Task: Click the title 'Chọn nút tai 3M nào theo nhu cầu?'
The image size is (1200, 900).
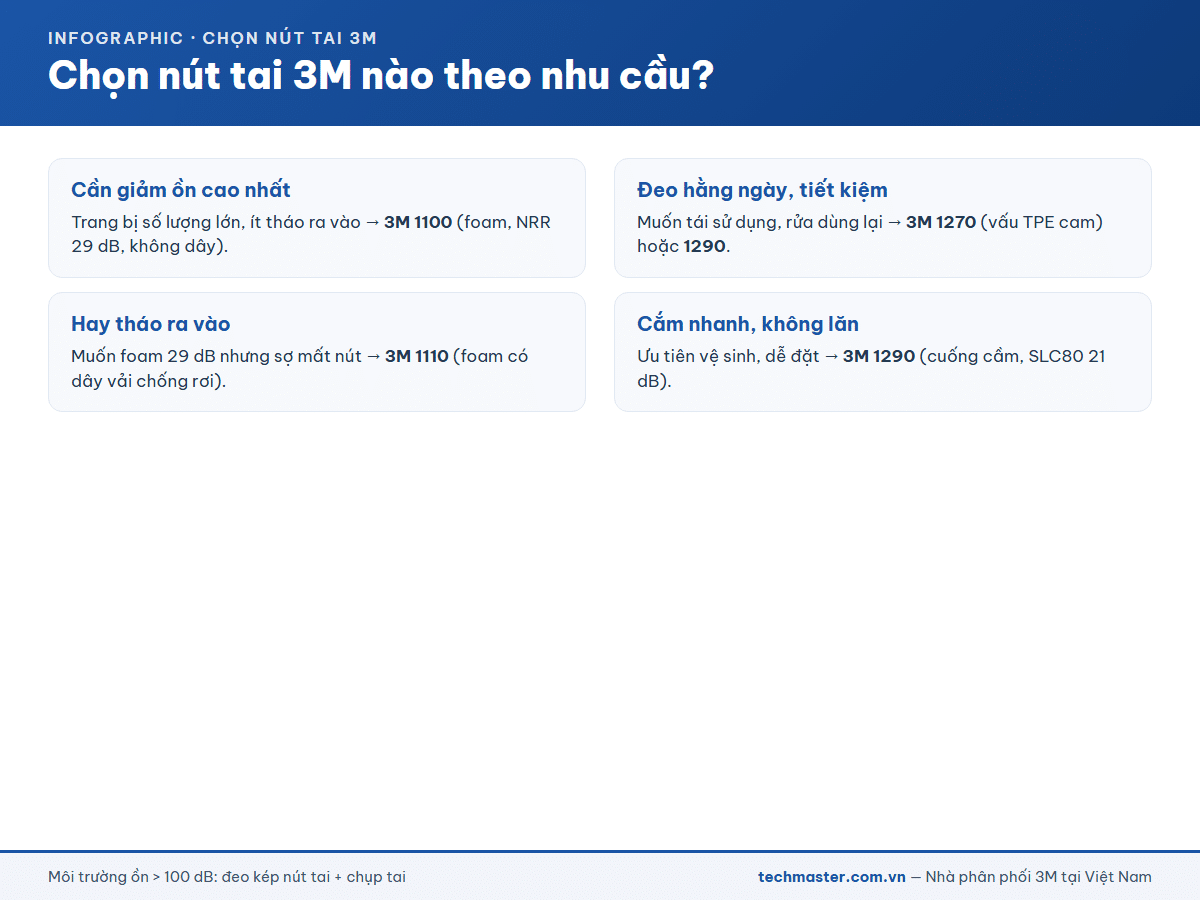Action: click(381, 76)
